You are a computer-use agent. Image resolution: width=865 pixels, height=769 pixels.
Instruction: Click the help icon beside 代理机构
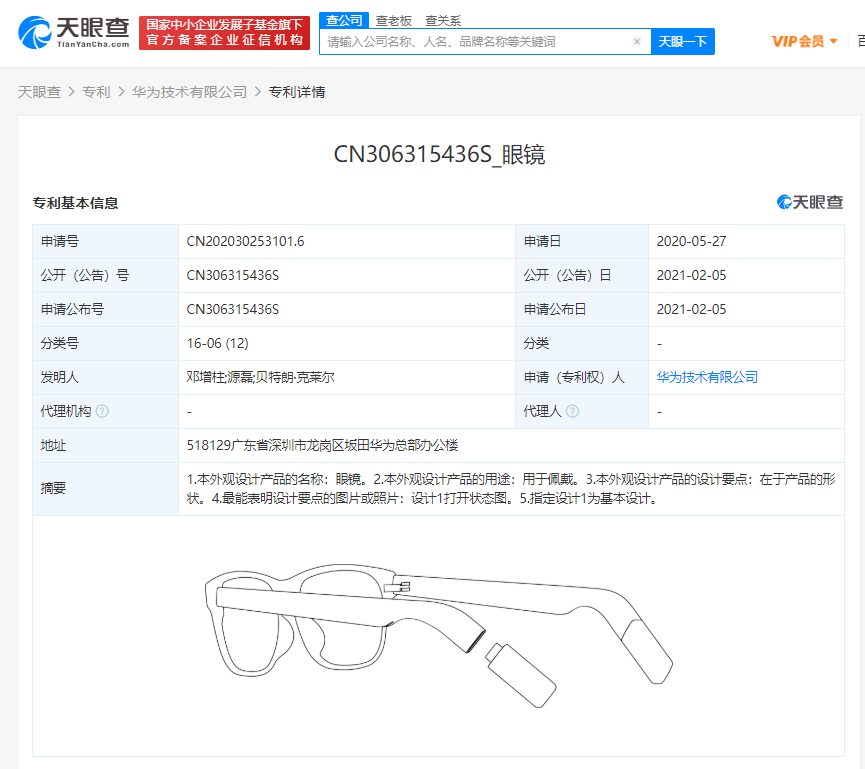click(103, 411)
